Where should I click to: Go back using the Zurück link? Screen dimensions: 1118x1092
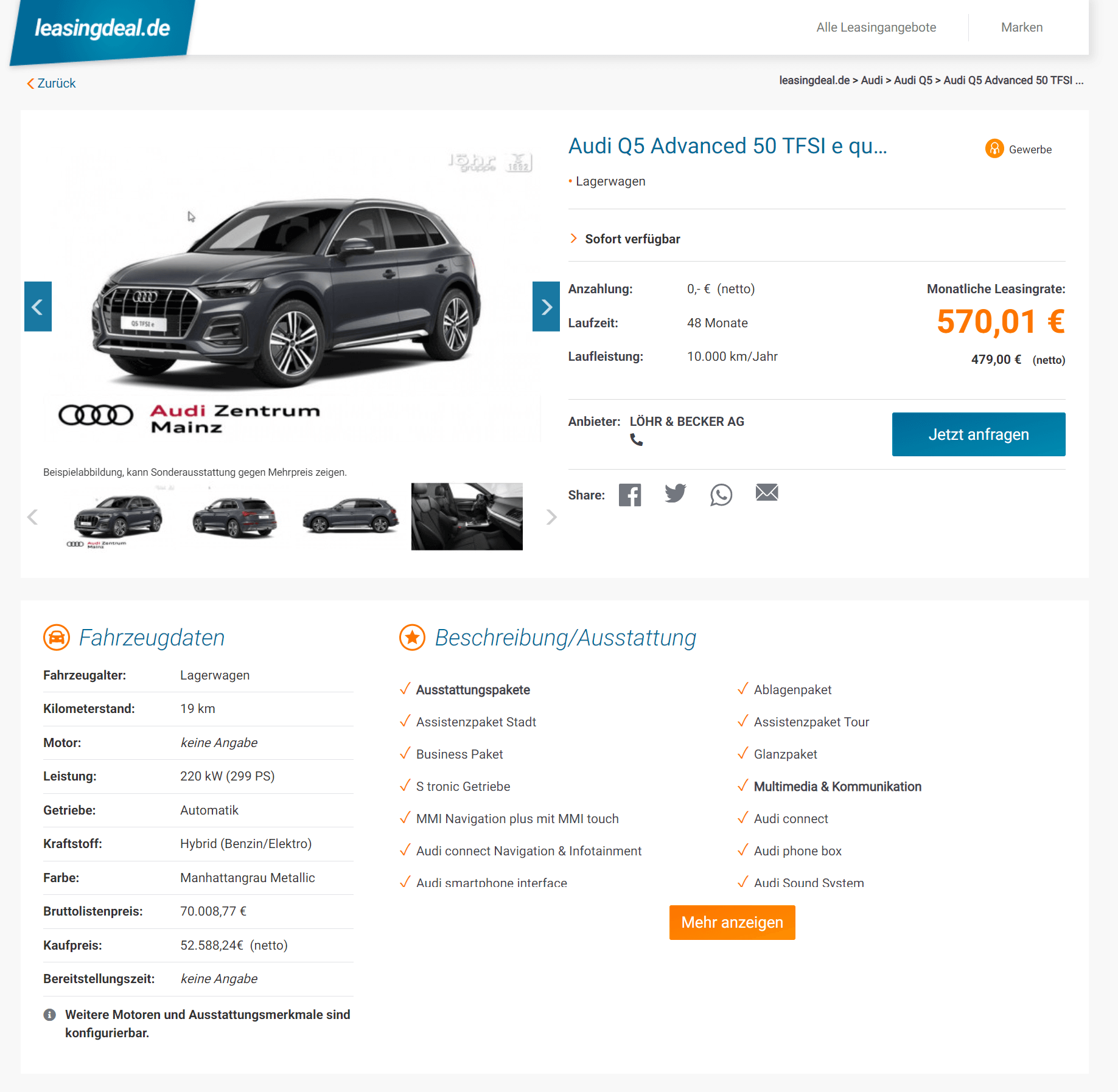[x=51, y=83]
